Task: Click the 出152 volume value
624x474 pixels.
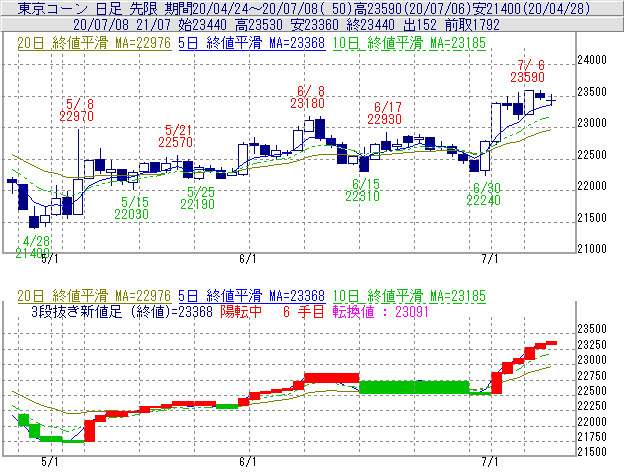Action: click(x=420, y=25)
